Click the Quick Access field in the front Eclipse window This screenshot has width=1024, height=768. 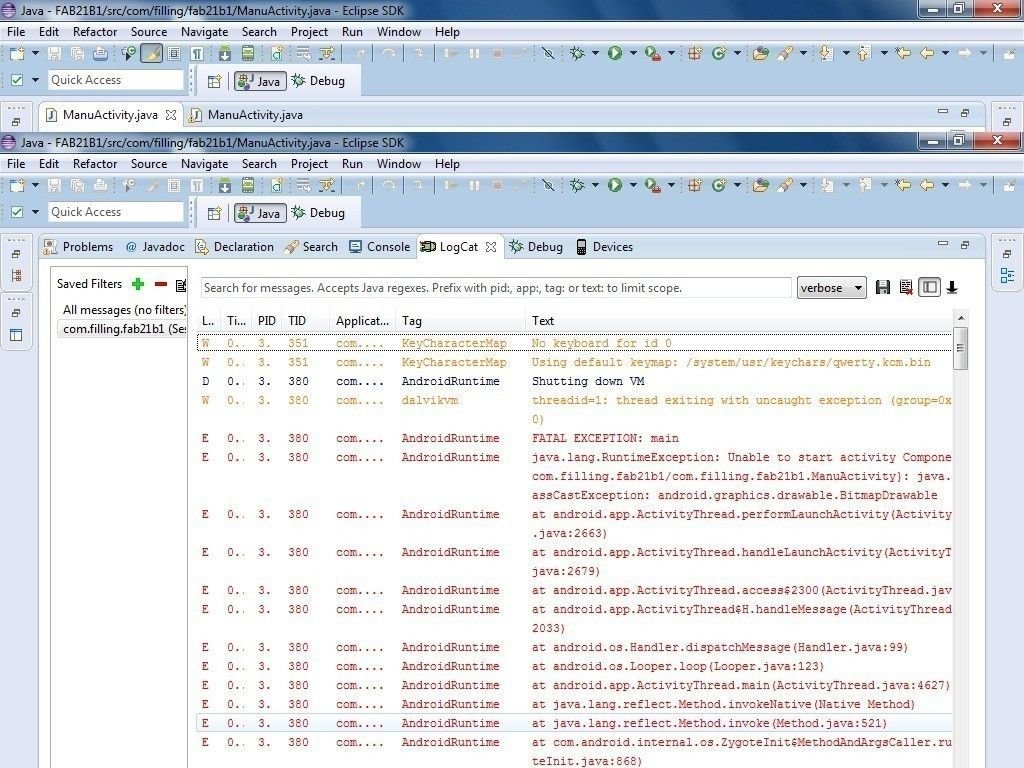pyautogui.click(x=116, y=212)
